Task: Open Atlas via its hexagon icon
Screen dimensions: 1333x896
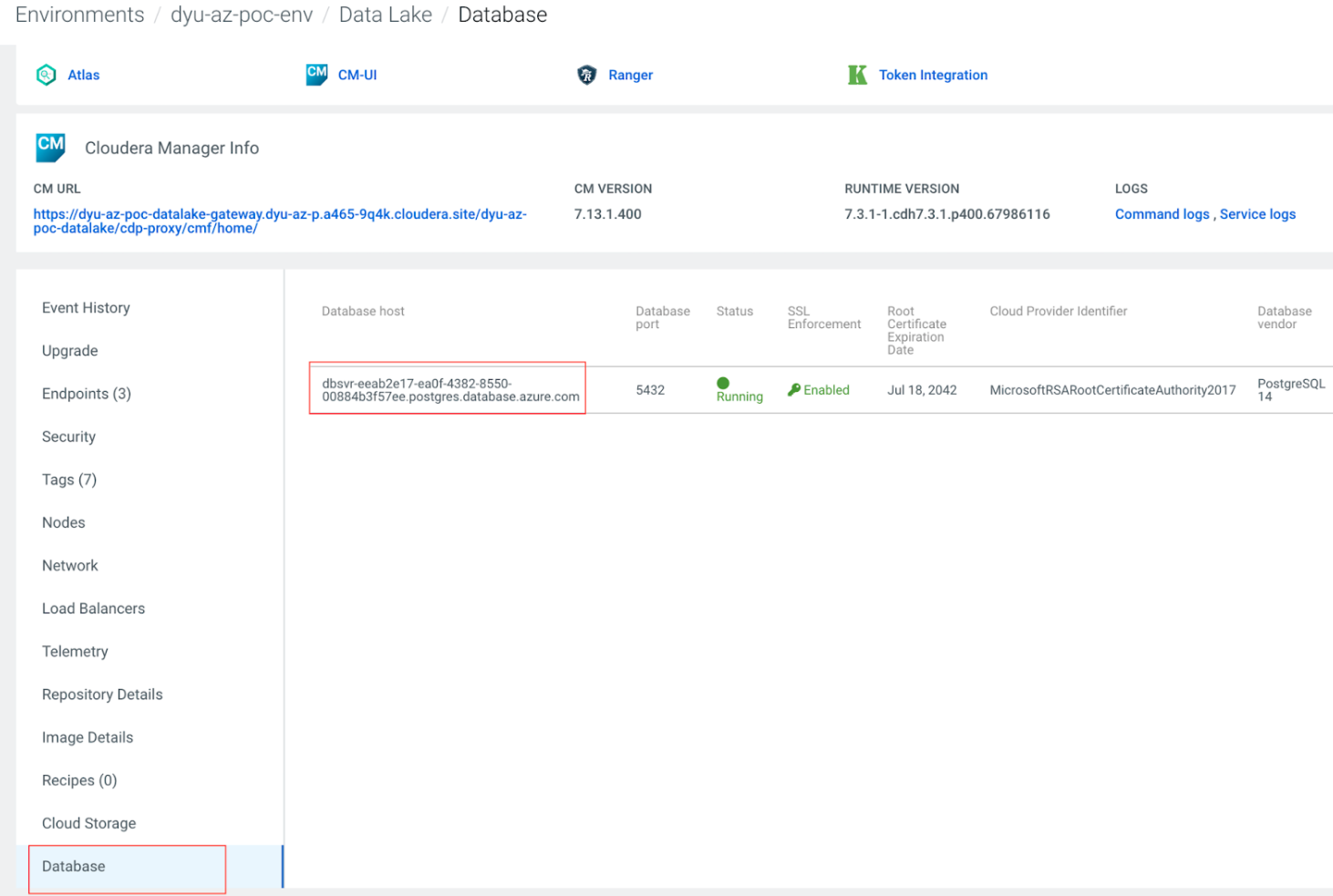Action: click(46, 74)
